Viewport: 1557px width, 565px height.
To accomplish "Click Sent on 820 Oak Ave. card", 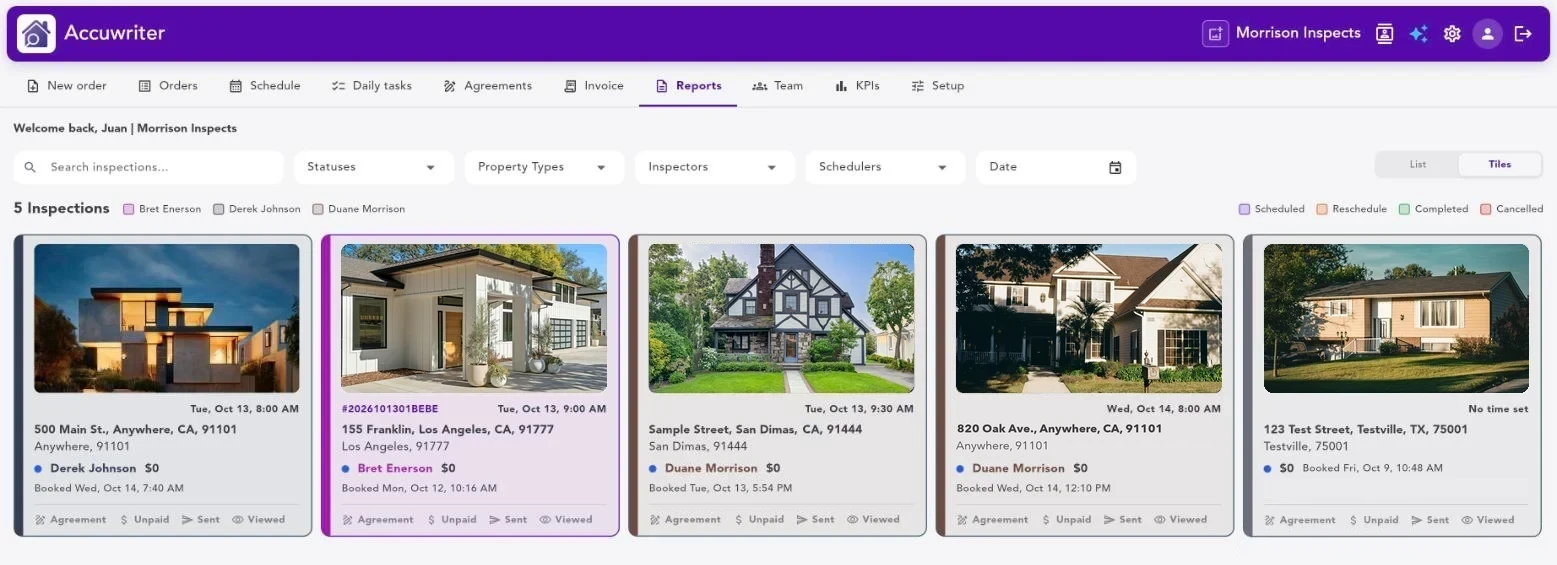I will coord(1123,520).
